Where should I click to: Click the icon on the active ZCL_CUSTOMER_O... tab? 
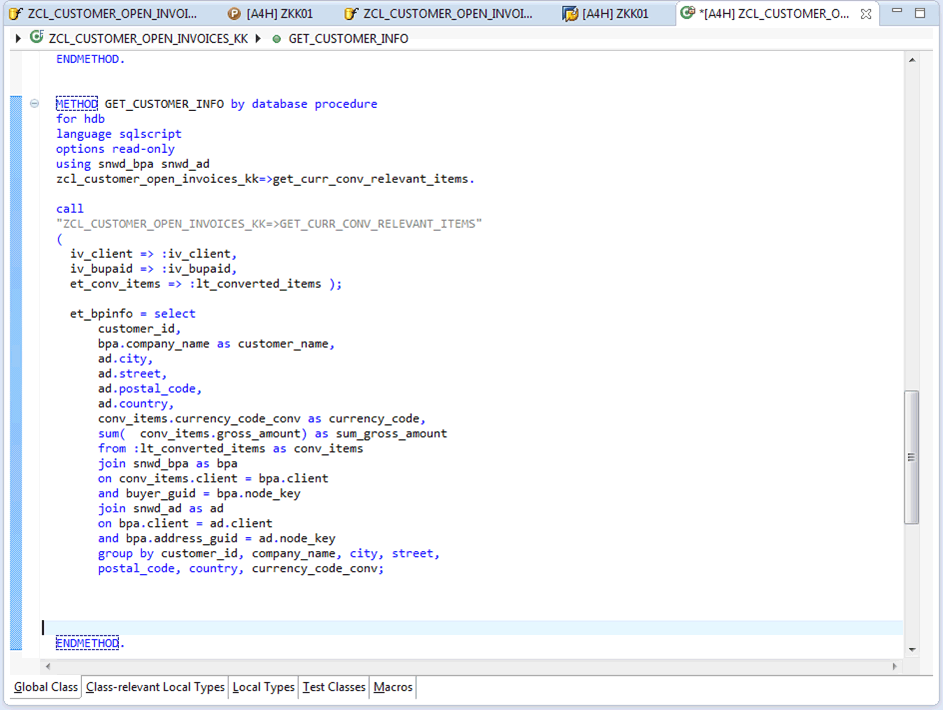click(x=687, y=14)
